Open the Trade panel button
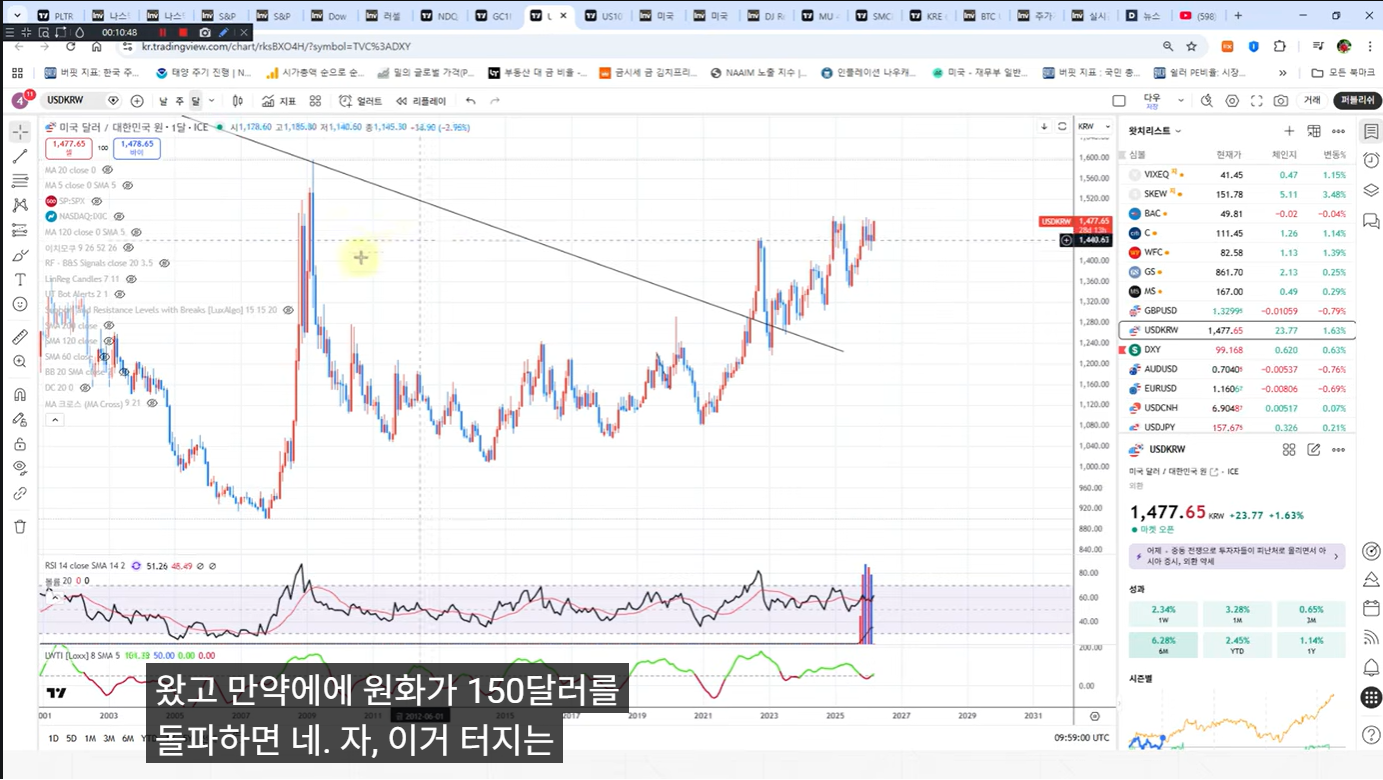The height and width of the screenshot is (780, 1383). 1312,101
